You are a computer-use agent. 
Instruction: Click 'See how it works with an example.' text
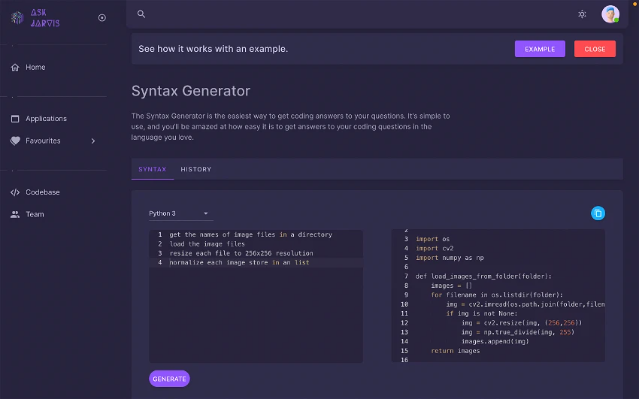tap(213, 49)
